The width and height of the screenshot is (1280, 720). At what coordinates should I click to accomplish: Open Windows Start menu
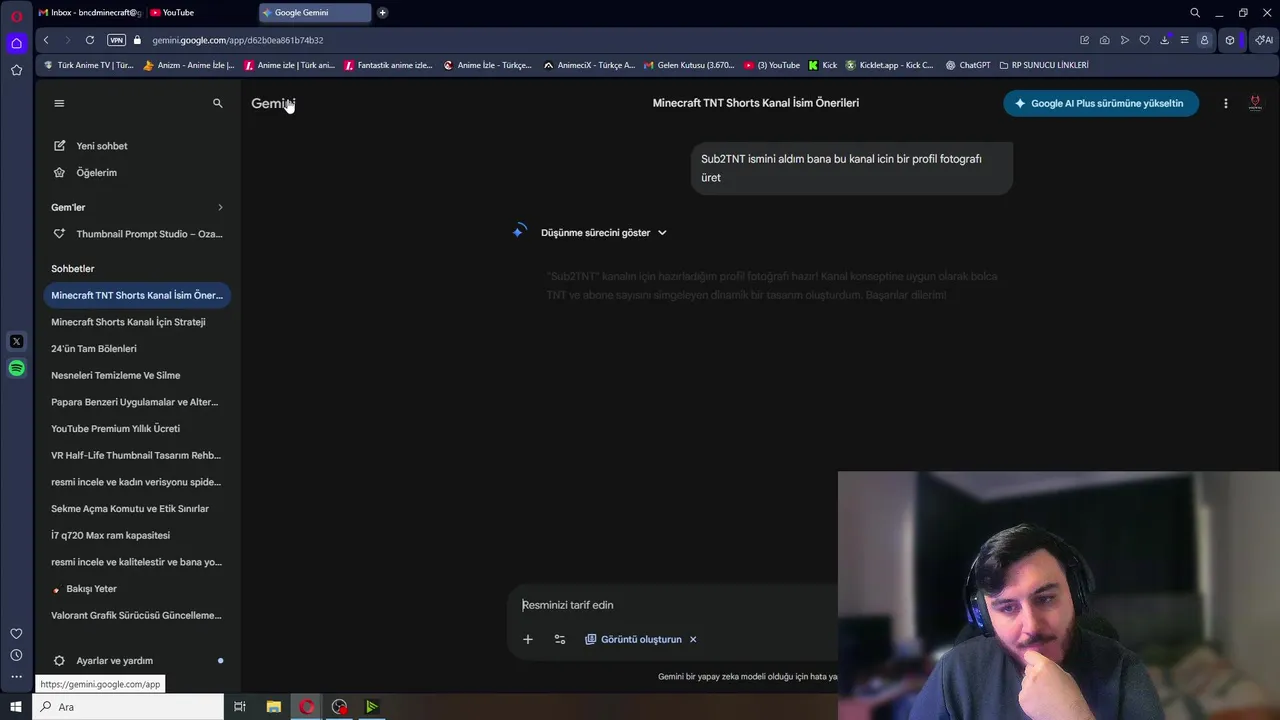pos(16,707)
